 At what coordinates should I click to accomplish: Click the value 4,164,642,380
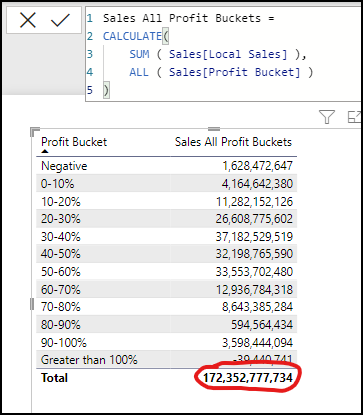[257, 184]
